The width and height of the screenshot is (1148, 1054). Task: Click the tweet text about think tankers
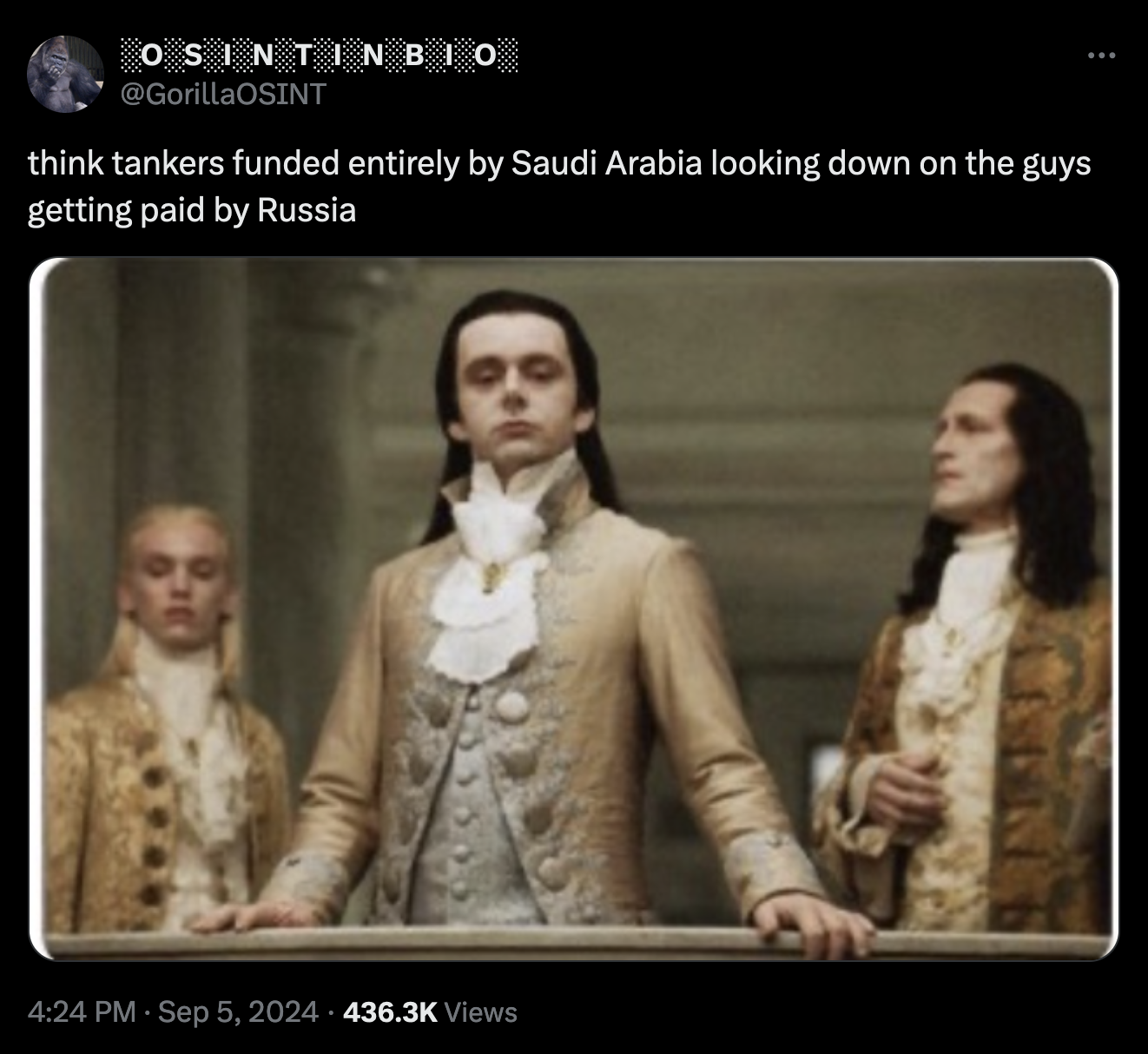coord(559,187)
